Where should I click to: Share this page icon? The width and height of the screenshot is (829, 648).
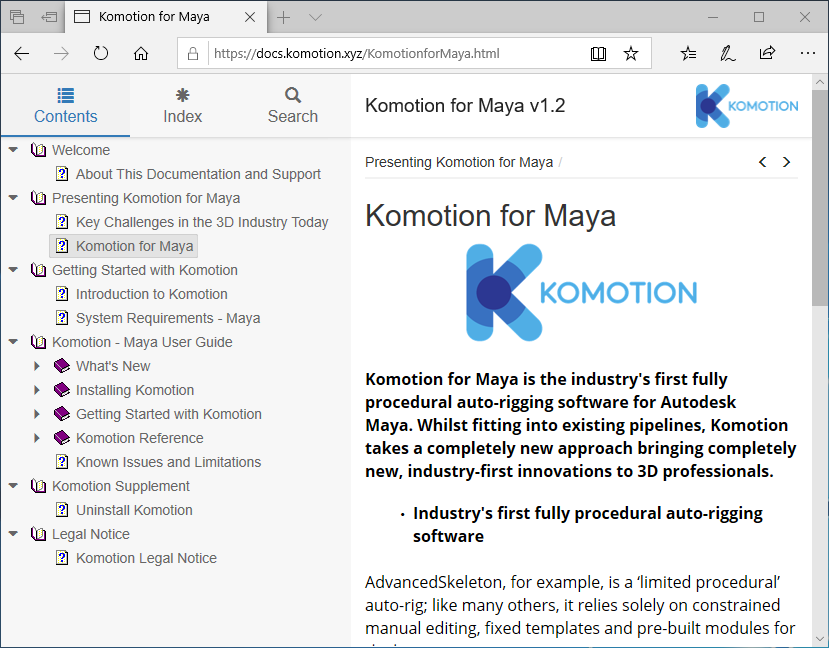[767, 53]
